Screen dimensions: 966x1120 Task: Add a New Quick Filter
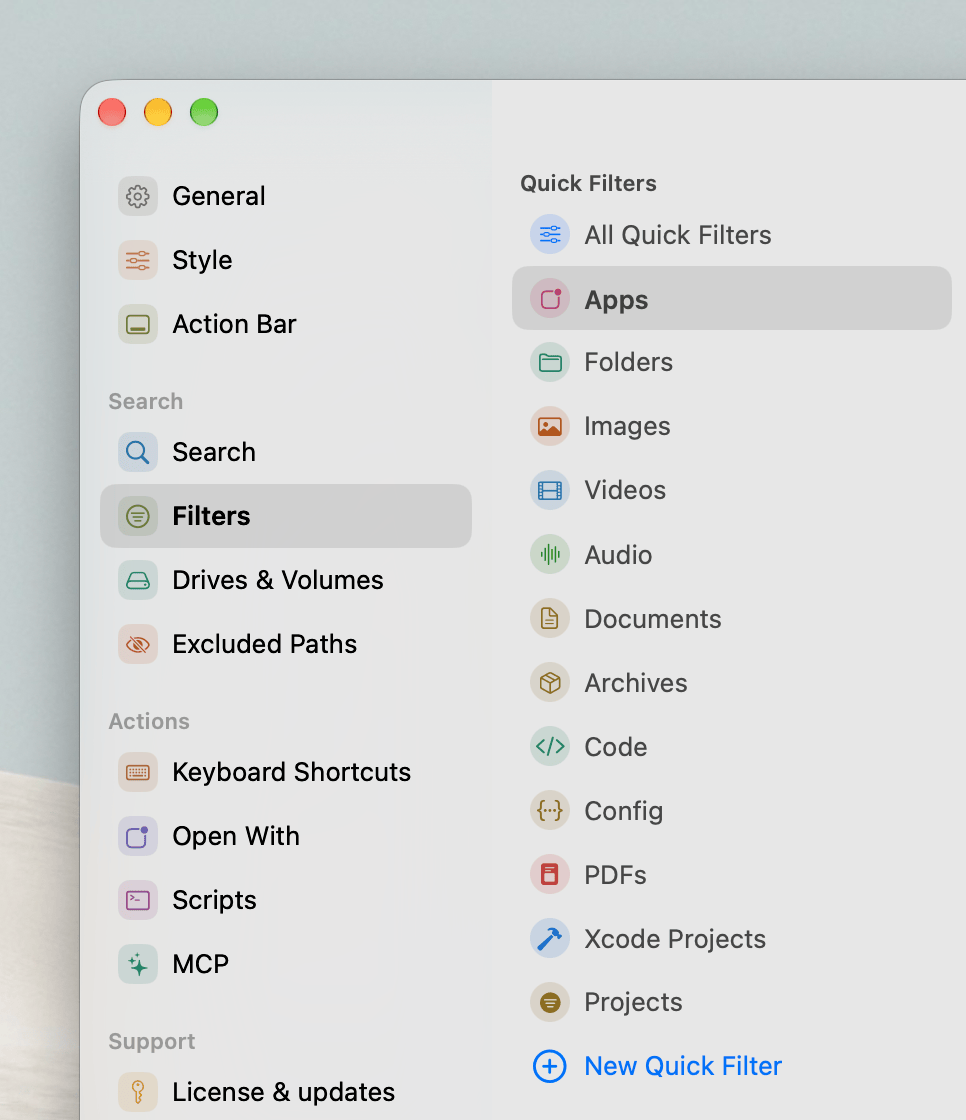pos(657,1066)
